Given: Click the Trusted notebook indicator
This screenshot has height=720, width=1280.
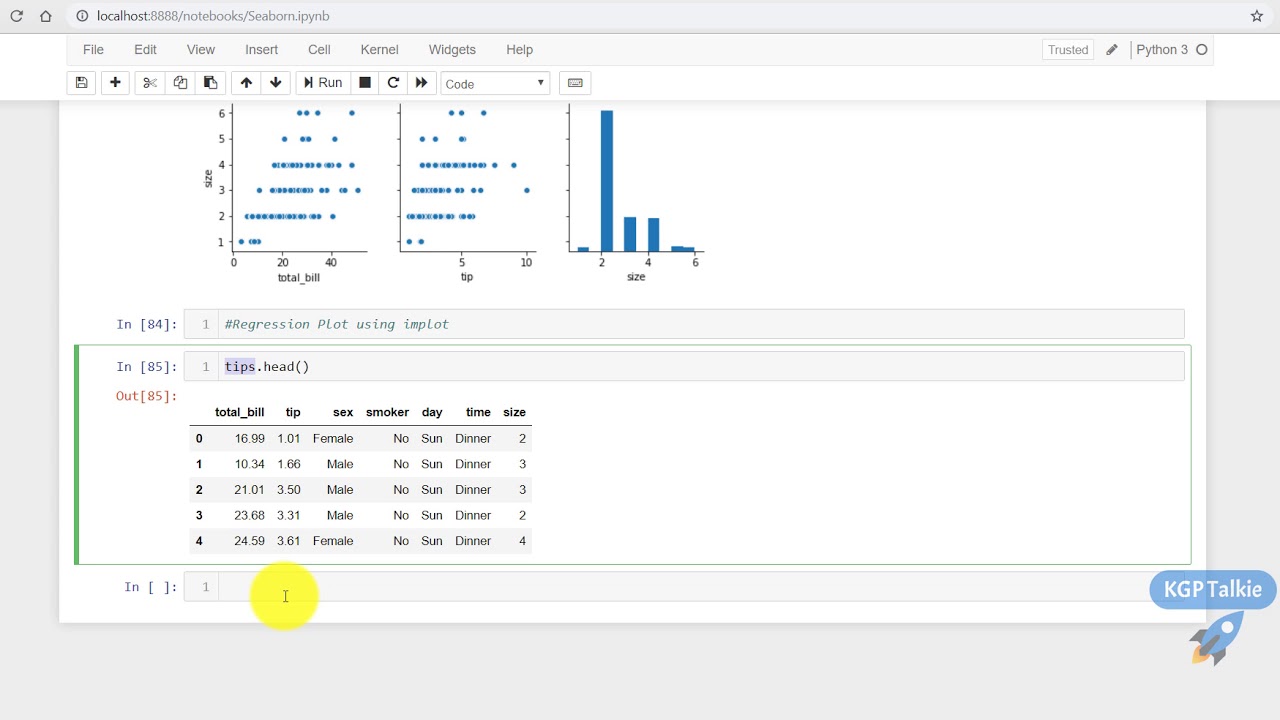Looking at the screenshot, I should (x=1068, y=50).
